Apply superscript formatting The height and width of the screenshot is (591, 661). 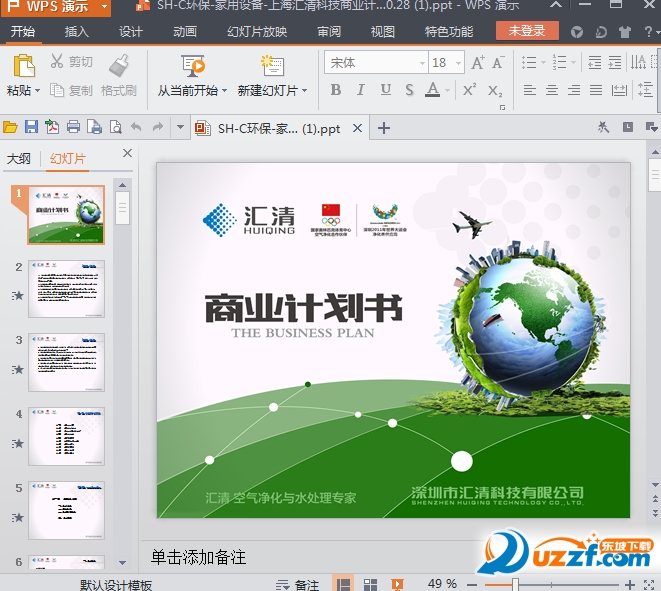[x=469, y=90]
